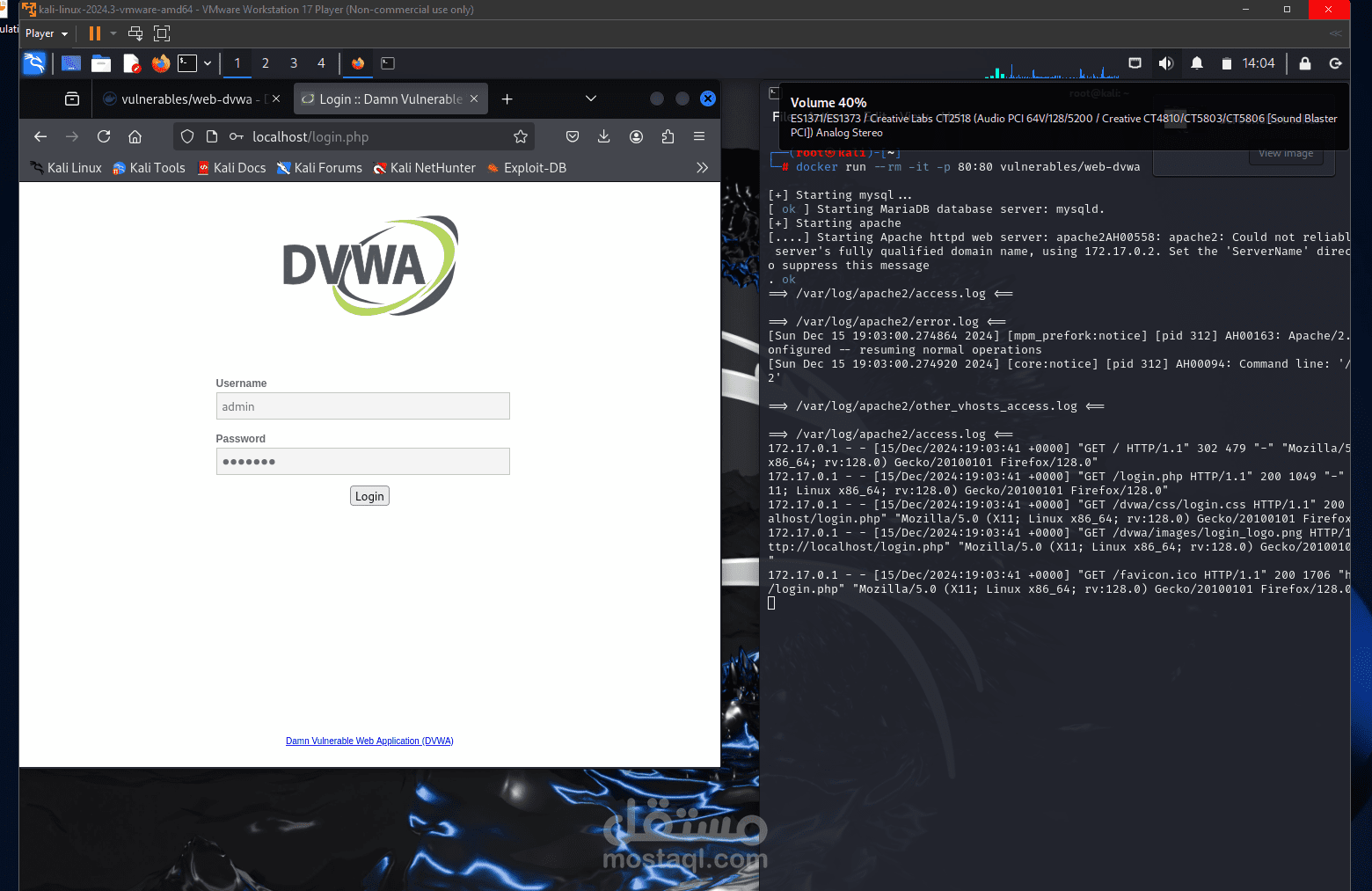Show more bookmarks chevron
1372x891 pixels.
(x=702, y=168)
